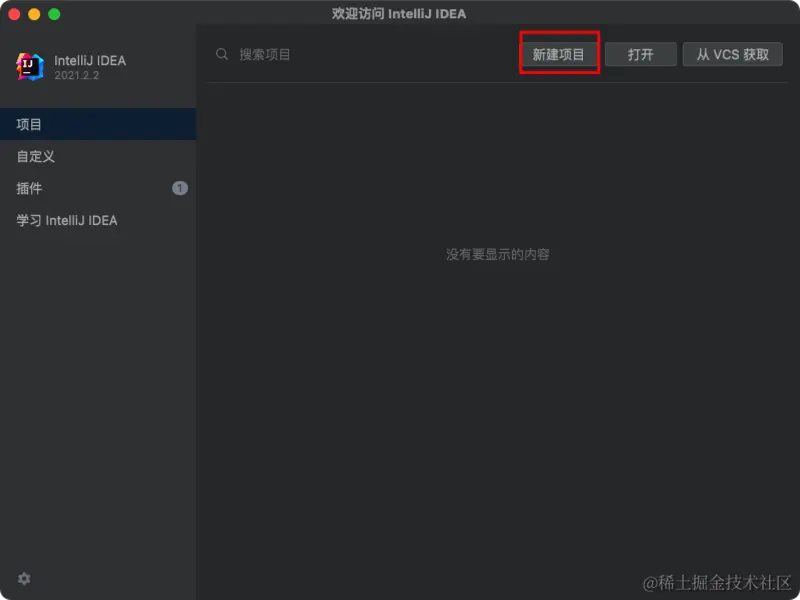Click the 欢迎访问 IntelliJ IDEA window title
Viewport: 800px width, 600px height.
399,14
